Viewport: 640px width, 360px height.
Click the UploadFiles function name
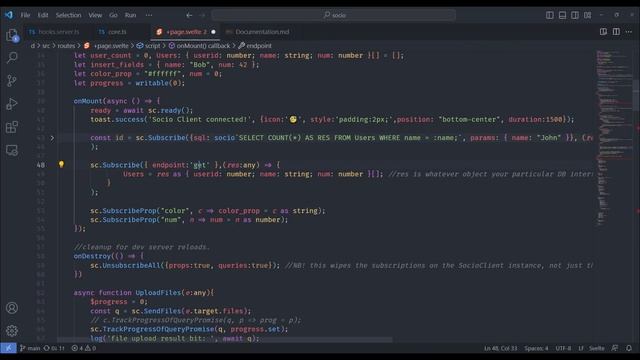coord(158,293)
